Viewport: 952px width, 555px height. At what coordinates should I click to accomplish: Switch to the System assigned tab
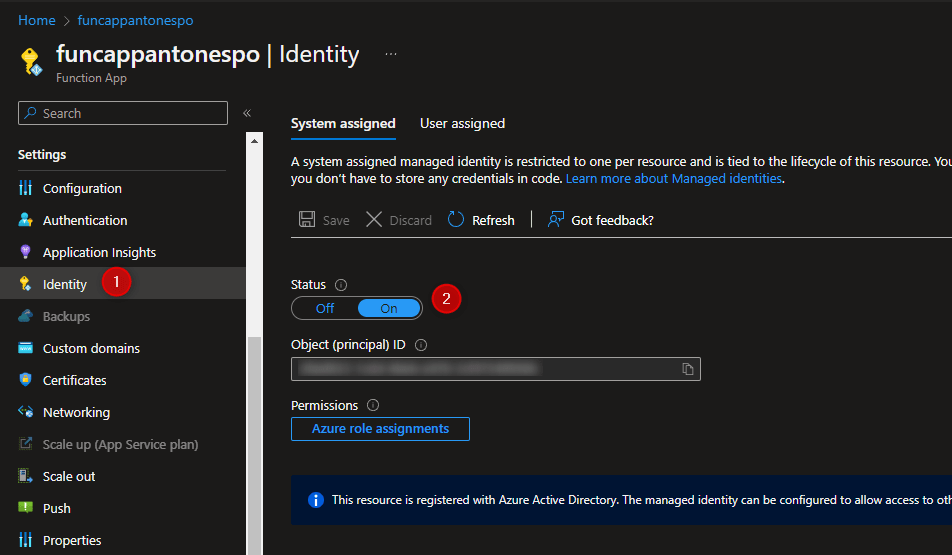point(343,123)
